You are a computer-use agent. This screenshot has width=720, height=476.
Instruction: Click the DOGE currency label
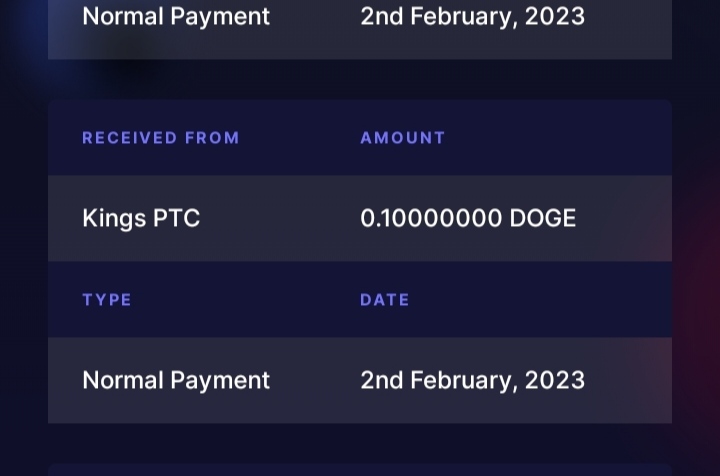(x=542, y=218)
